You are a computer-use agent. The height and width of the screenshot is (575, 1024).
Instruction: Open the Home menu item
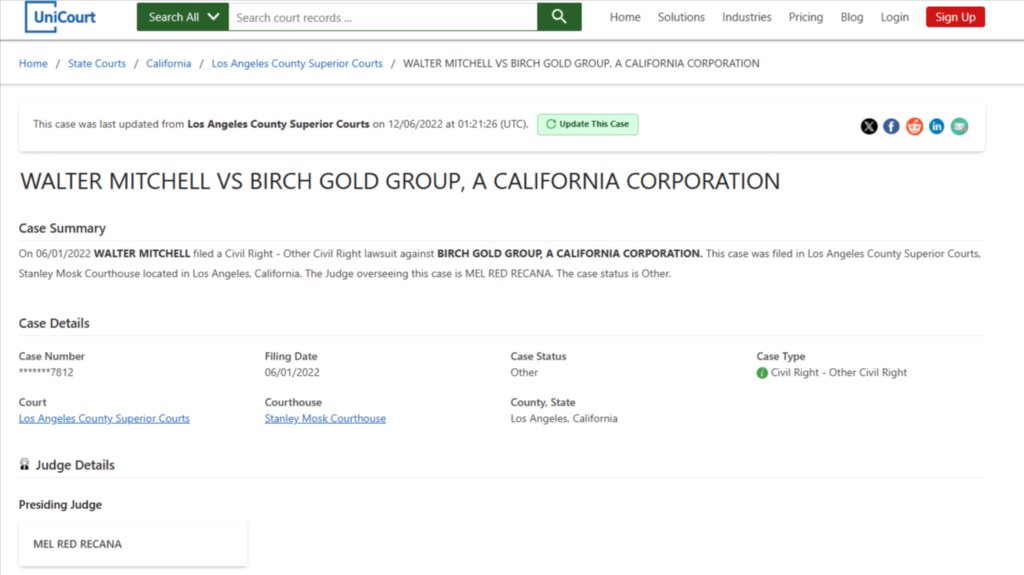click(x=625, y=17)
